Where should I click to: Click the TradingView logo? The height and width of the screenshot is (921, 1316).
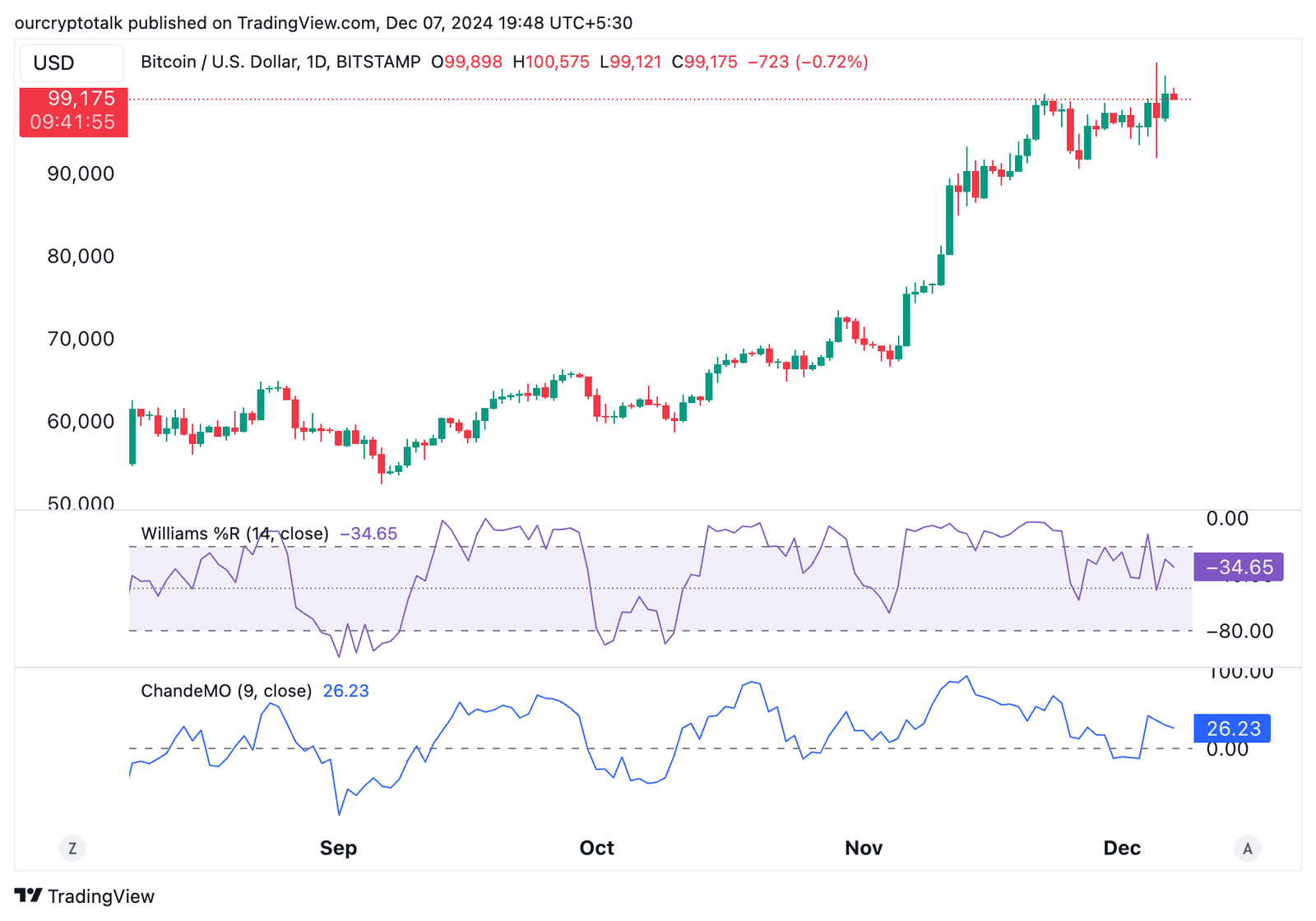pyautogui.click(x=85, y=896)
